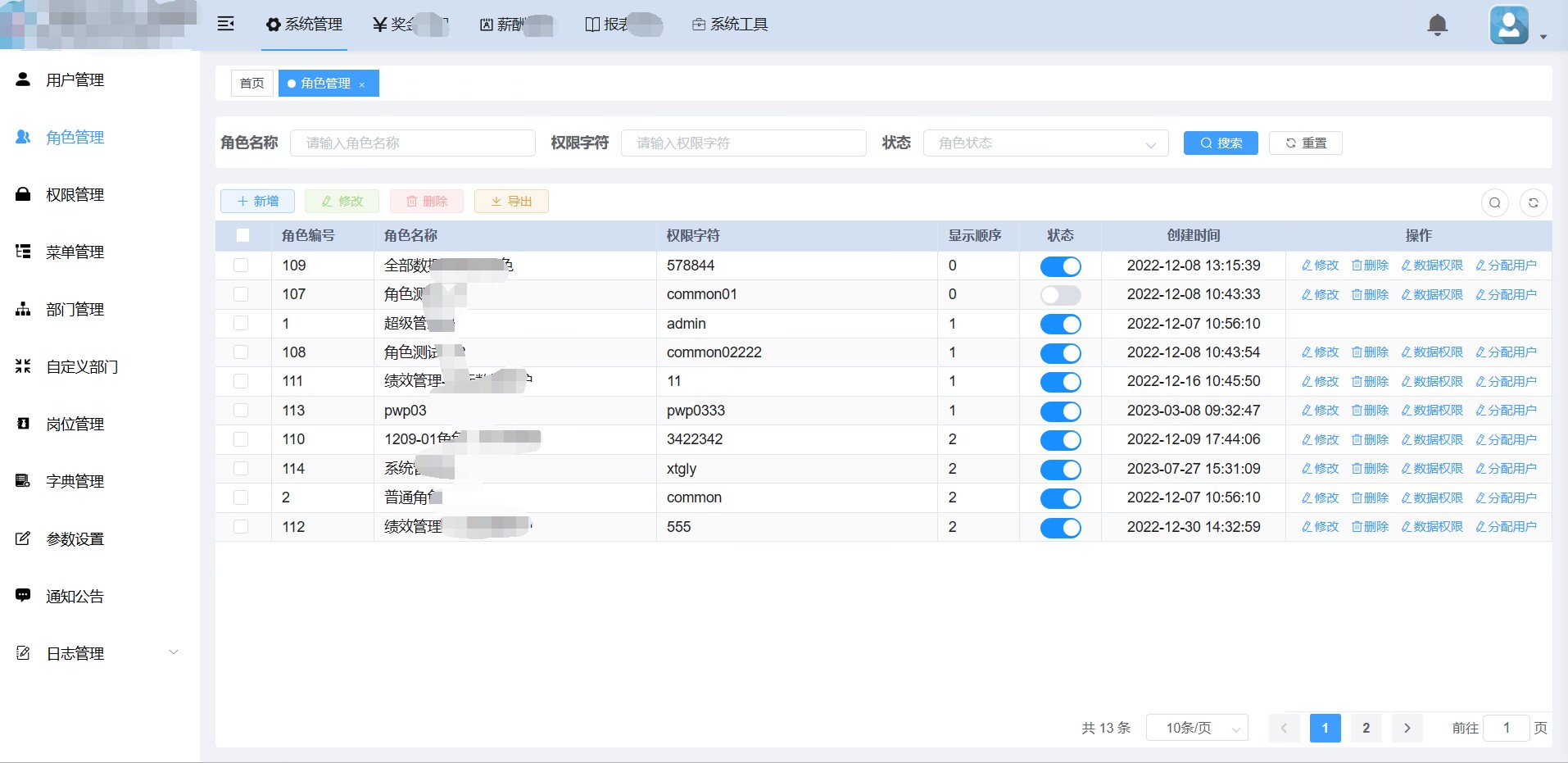
Task: Click cell text xtgly
Action: (682, 469)
